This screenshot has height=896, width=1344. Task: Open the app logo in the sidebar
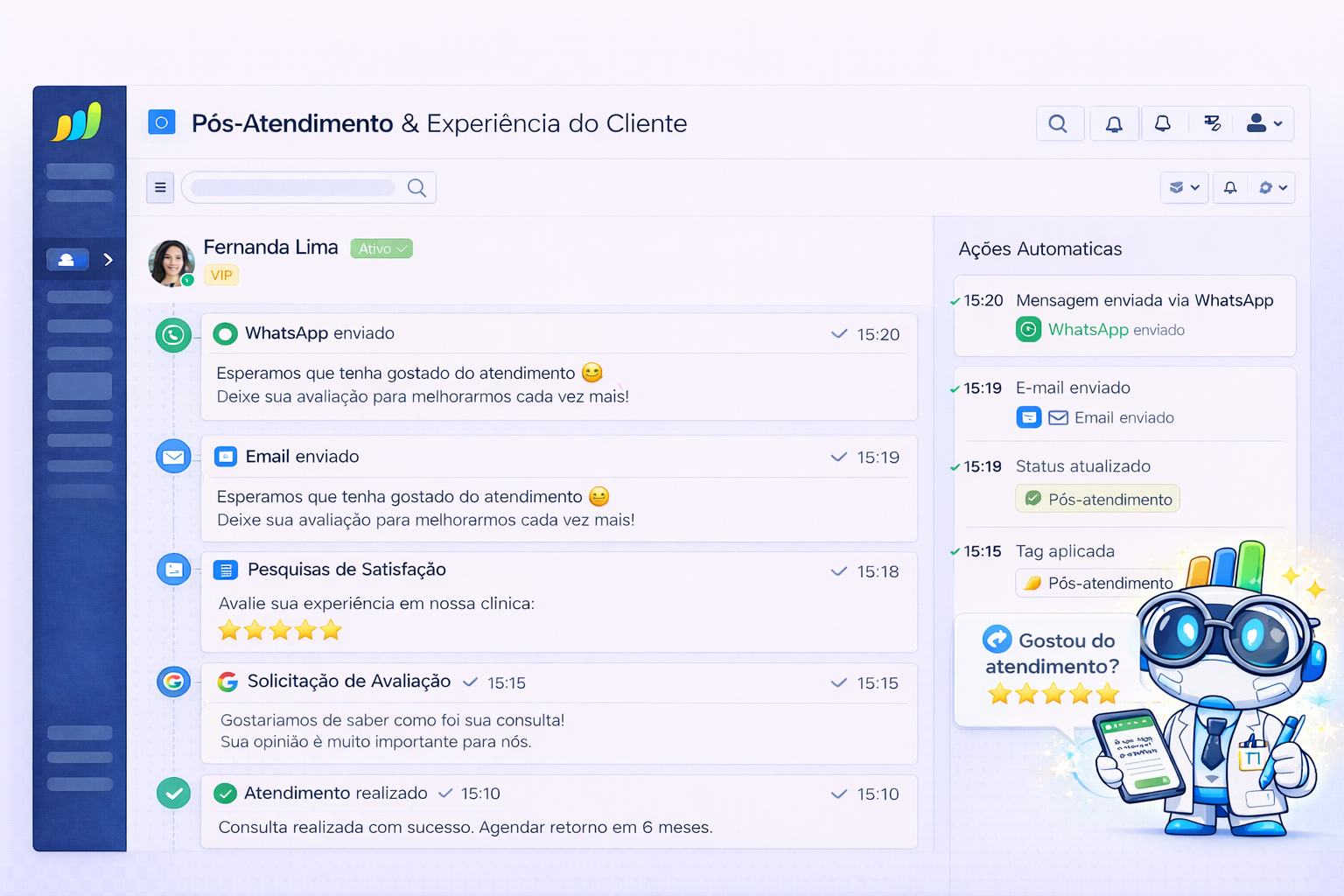click(x=79, y=122)
